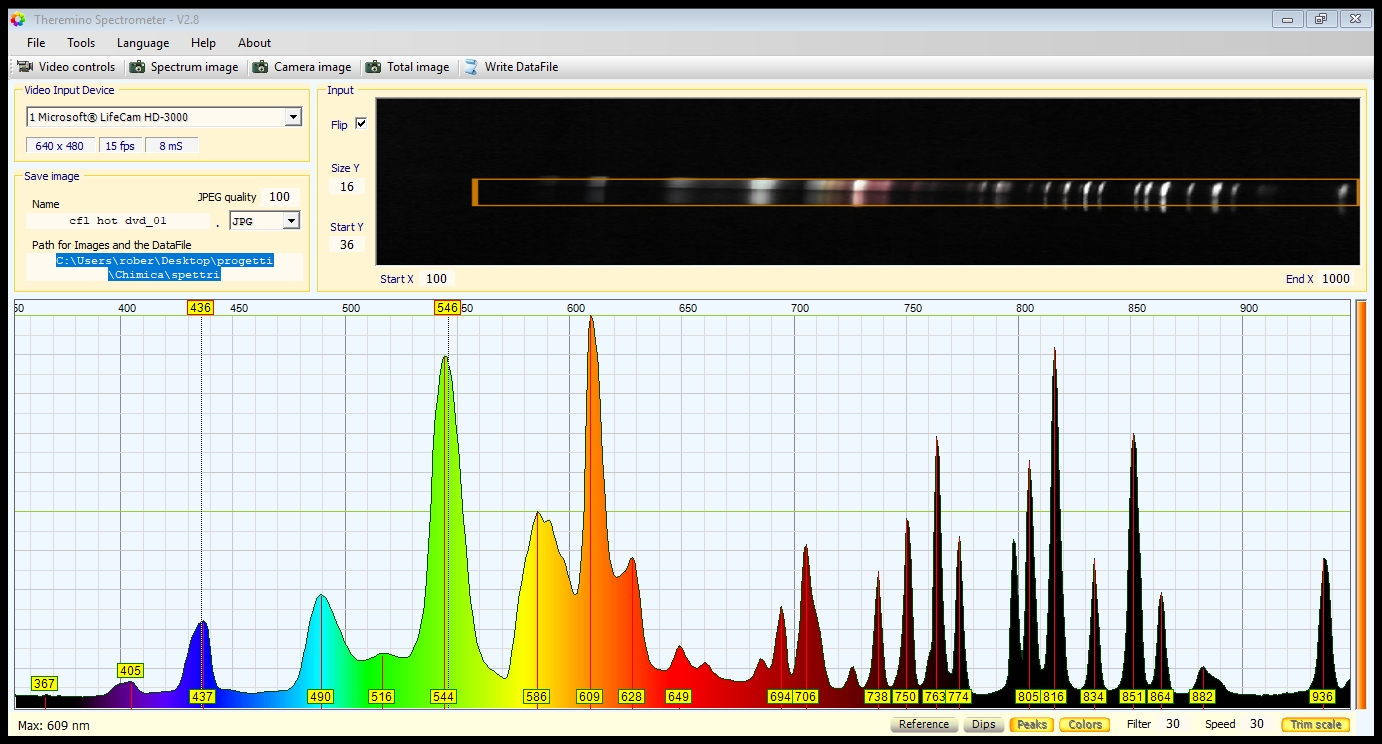Toggle the Colors display button
The height and width of the screenshot is (744, 1382).
tap(1085, 724)
